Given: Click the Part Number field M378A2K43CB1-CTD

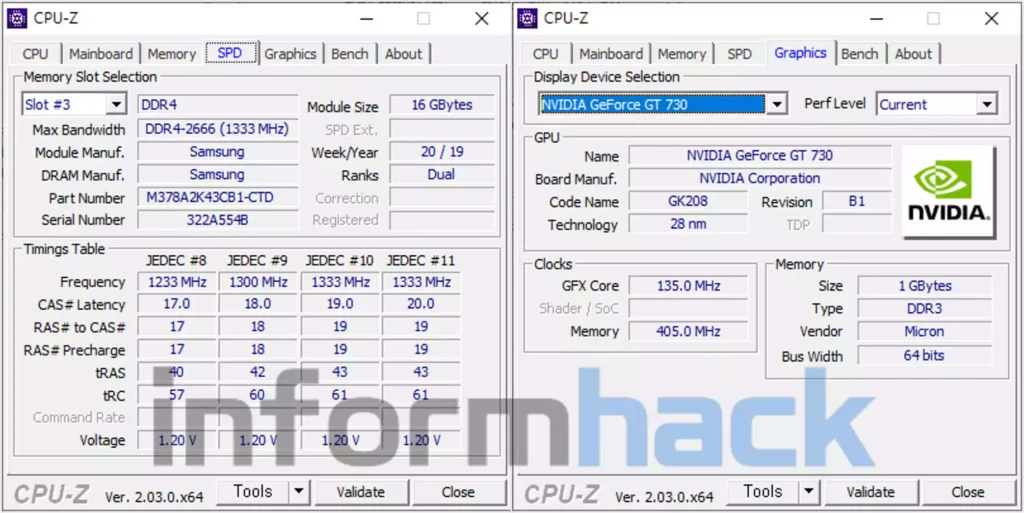Looking at the screenshot, I should coord(217,197).
